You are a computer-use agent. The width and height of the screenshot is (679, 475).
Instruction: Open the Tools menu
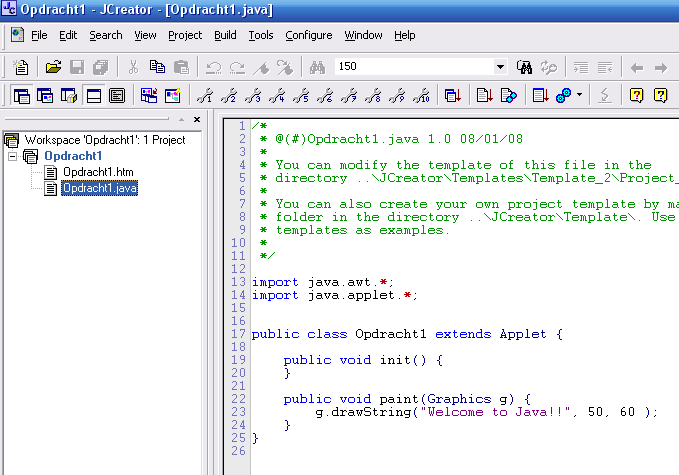(x=261, y=35)
